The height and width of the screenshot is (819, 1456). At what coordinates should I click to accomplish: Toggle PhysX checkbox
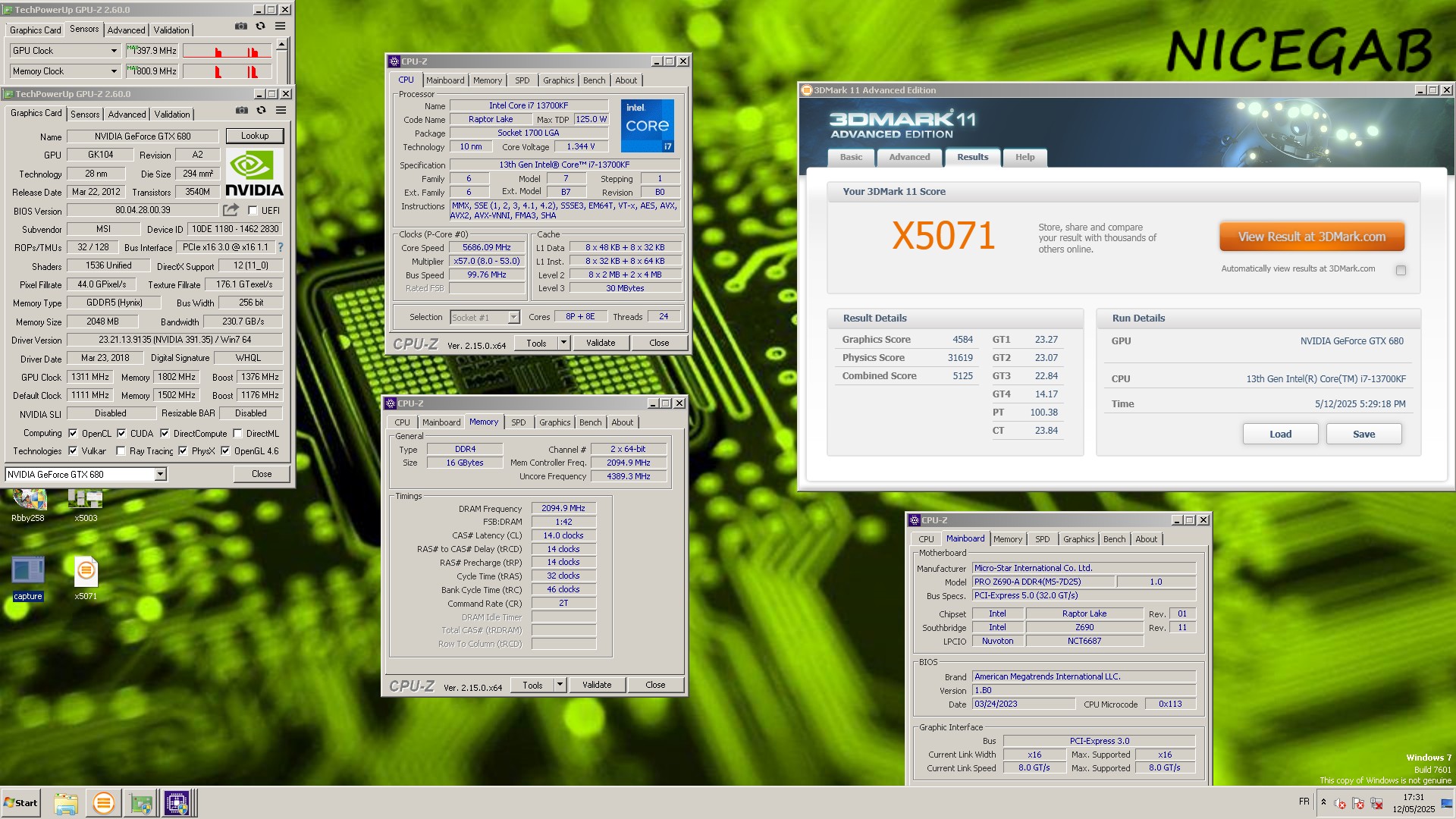[x=183, y=451]
